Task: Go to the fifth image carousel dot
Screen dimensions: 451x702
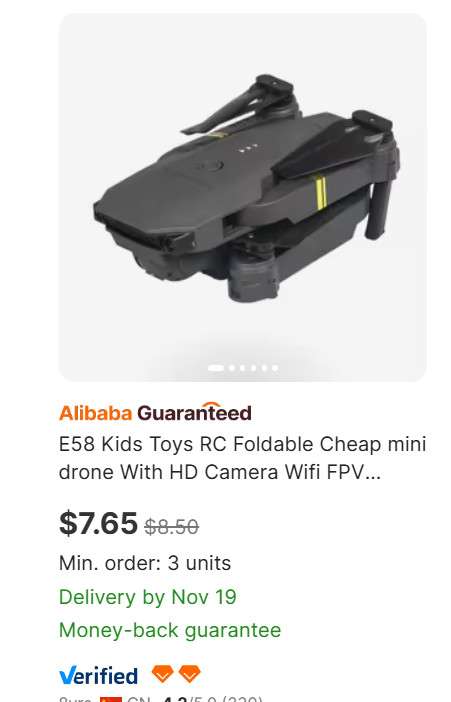Action: point(264,368)
